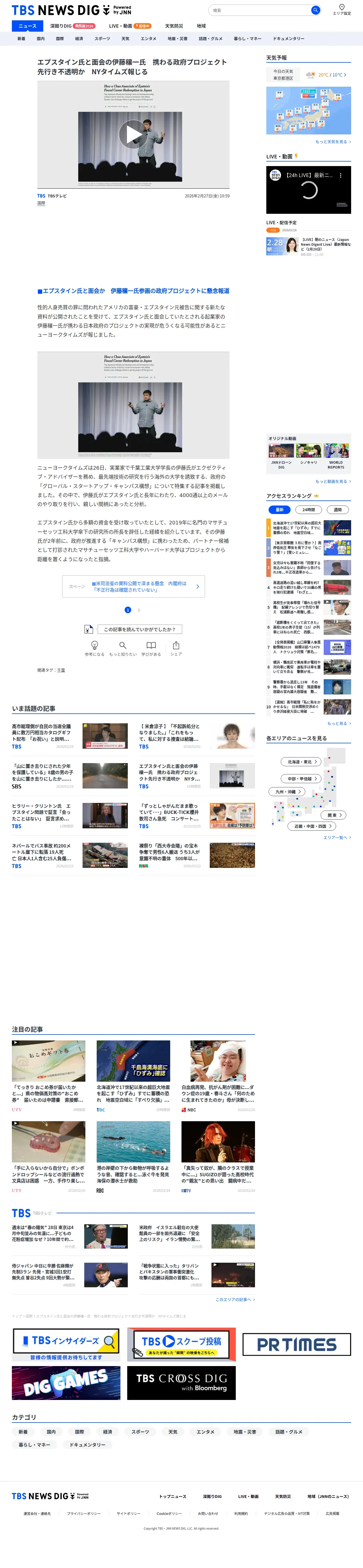
Task: Select the 地域 top tab
Action: coord(201,26)
